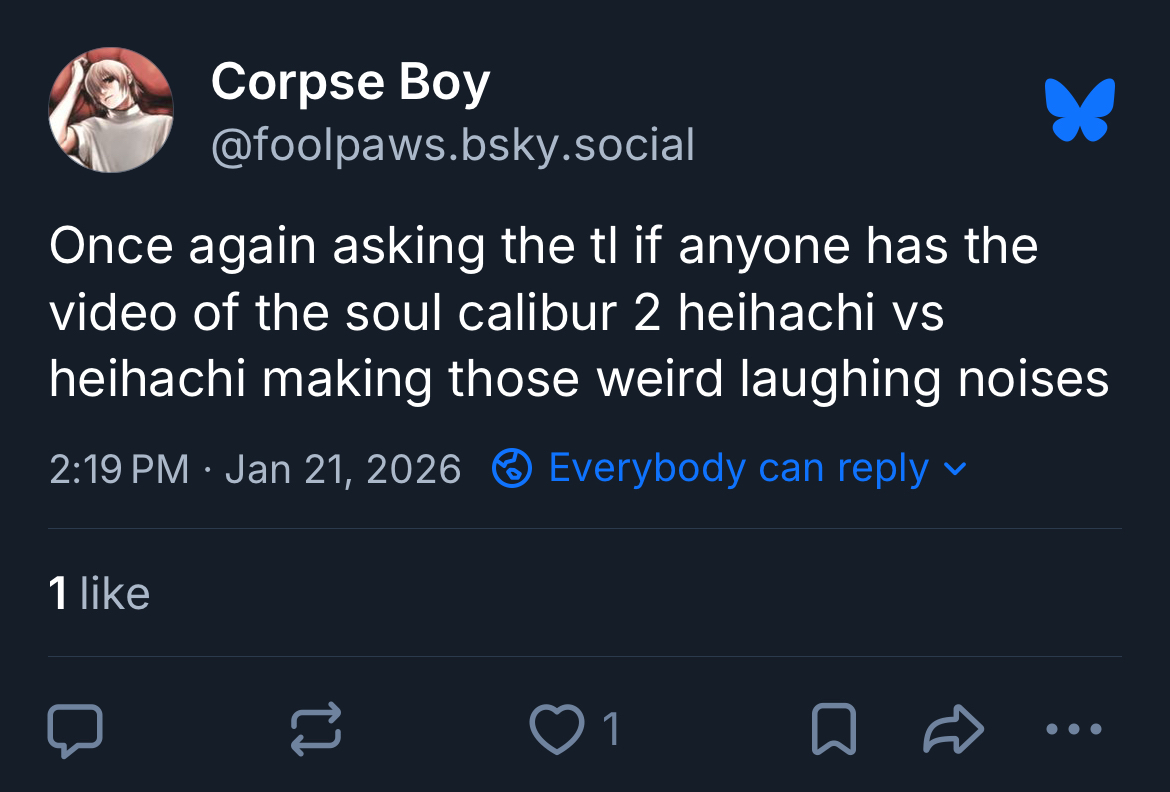The height and width of the screenshot is (792, 1170).
Task: View who liked via "1 like"
Action: click(99, 593)
